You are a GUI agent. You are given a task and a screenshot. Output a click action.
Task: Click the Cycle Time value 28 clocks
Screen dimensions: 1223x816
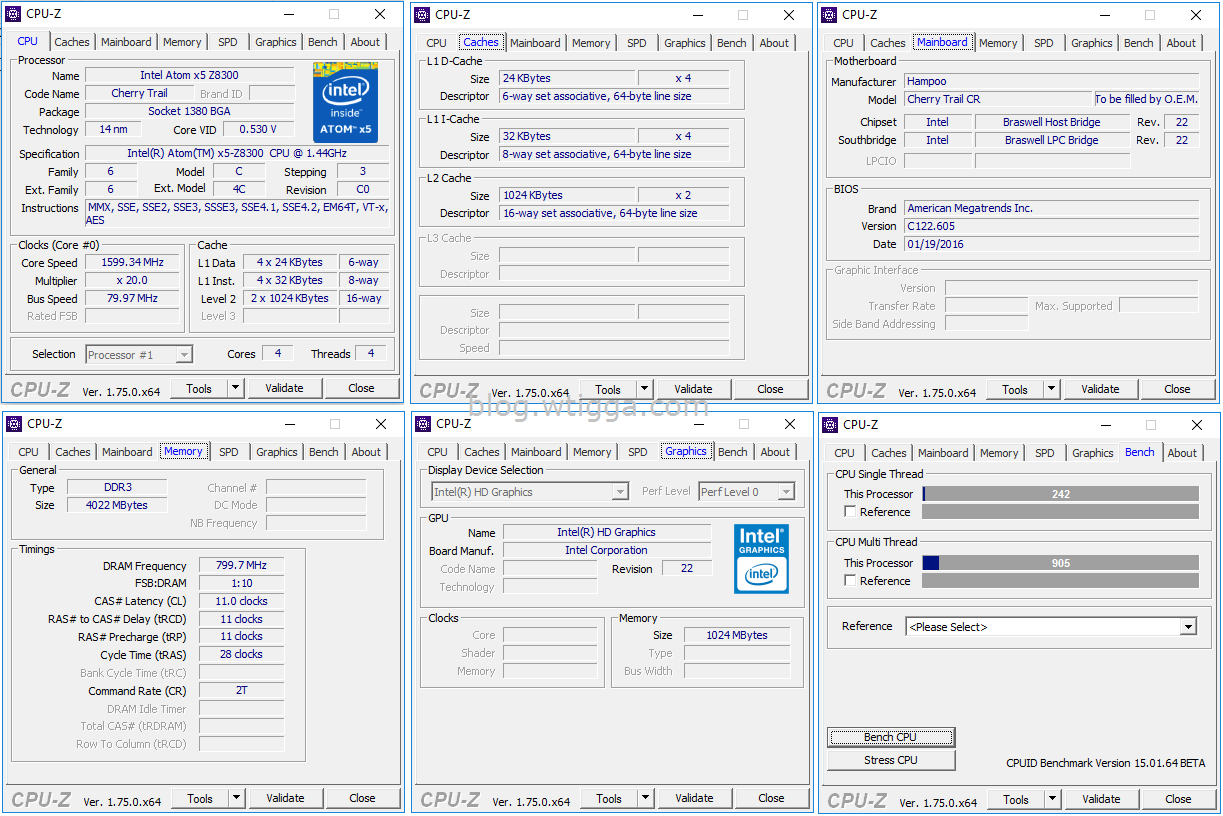(241, 654)
